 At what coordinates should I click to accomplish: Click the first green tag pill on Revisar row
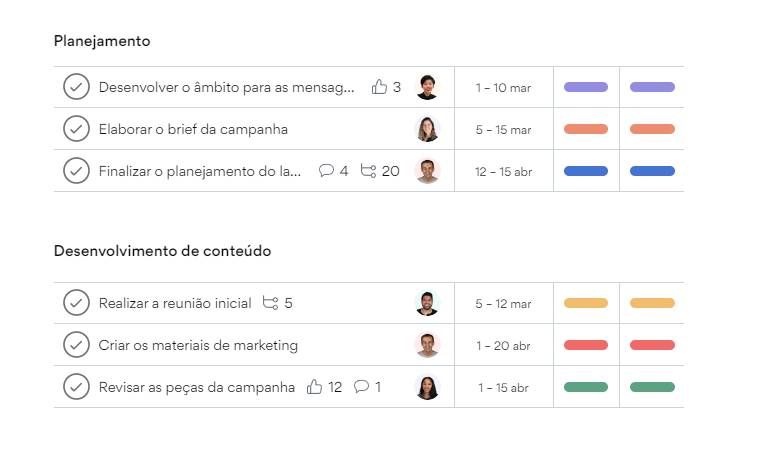(x=586, y=387)
